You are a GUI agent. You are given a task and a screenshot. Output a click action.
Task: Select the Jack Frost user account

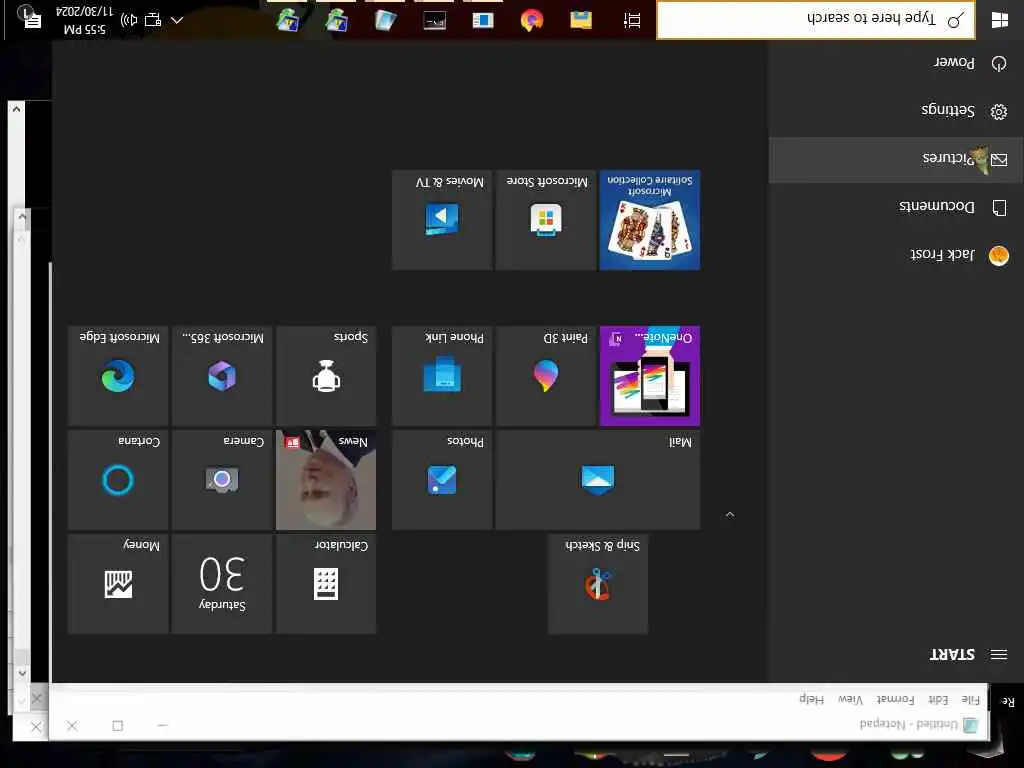[896, 255]
